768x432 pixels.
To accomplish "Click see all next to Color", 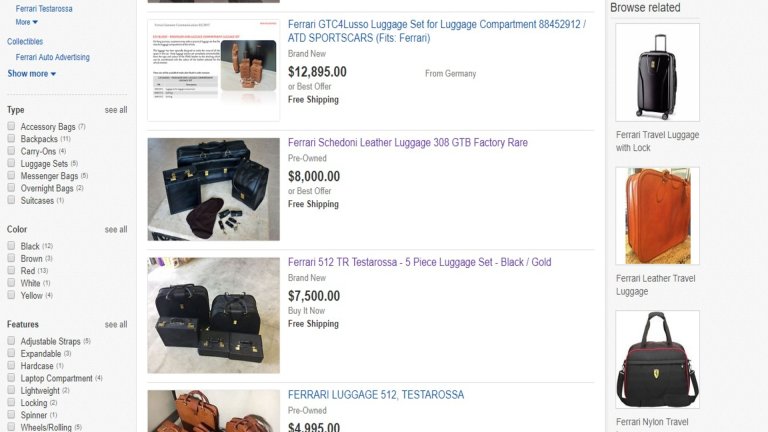I will pyautogui.click(x=116, y=229).
